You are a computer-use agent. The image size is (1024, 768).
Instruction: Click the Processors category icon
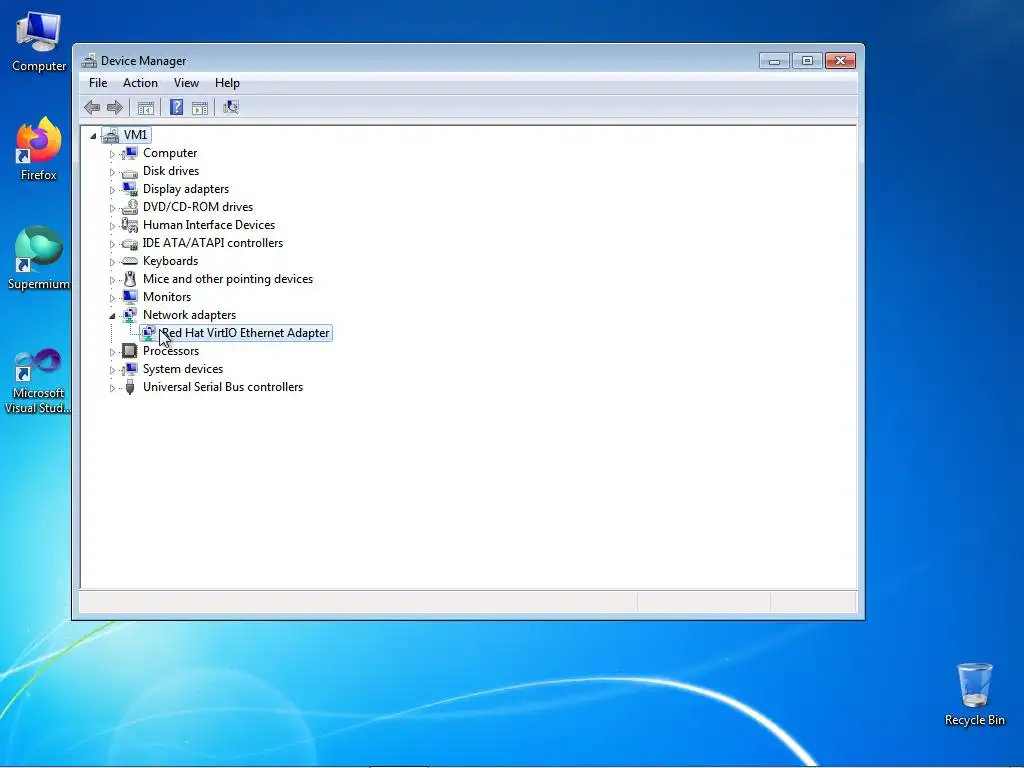pyautogui.click(x=130, y=351)
